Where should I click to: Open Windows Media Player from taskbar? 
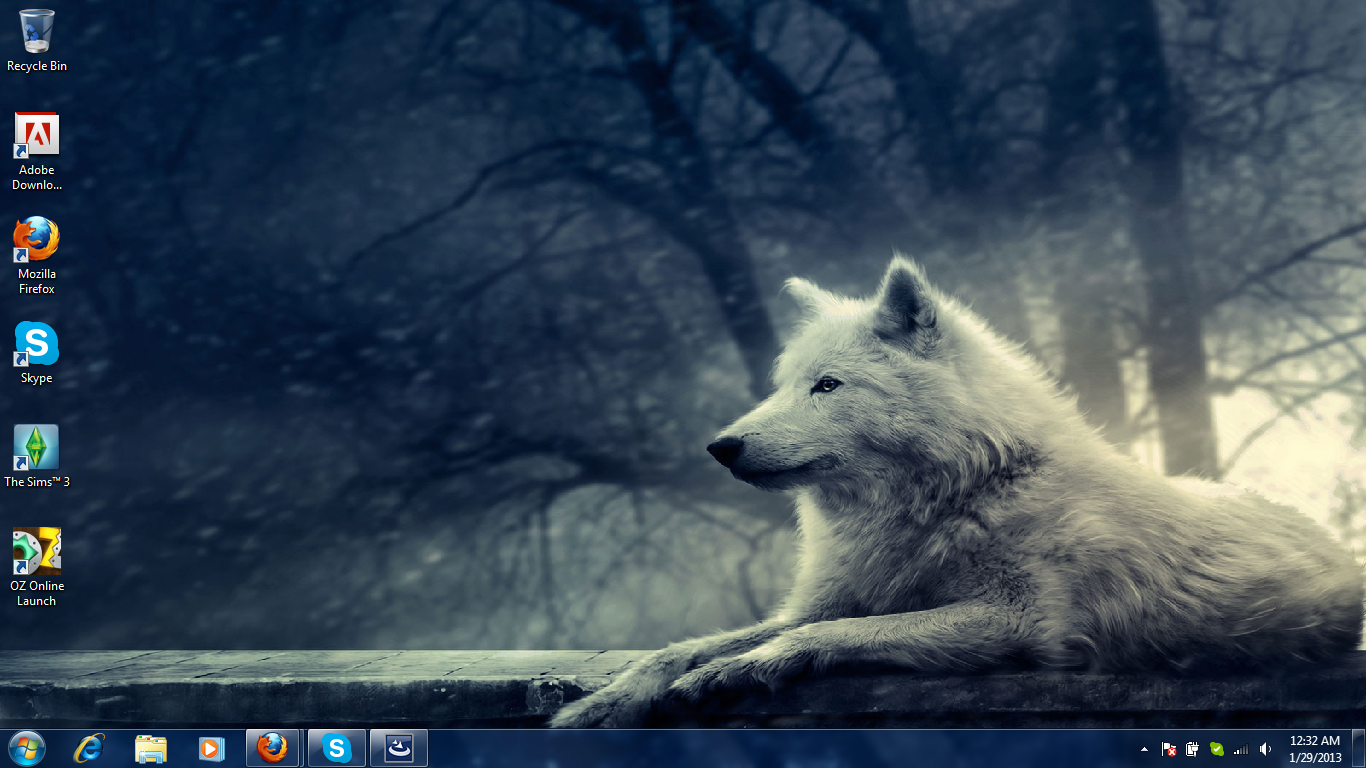[x=212, y=748]
